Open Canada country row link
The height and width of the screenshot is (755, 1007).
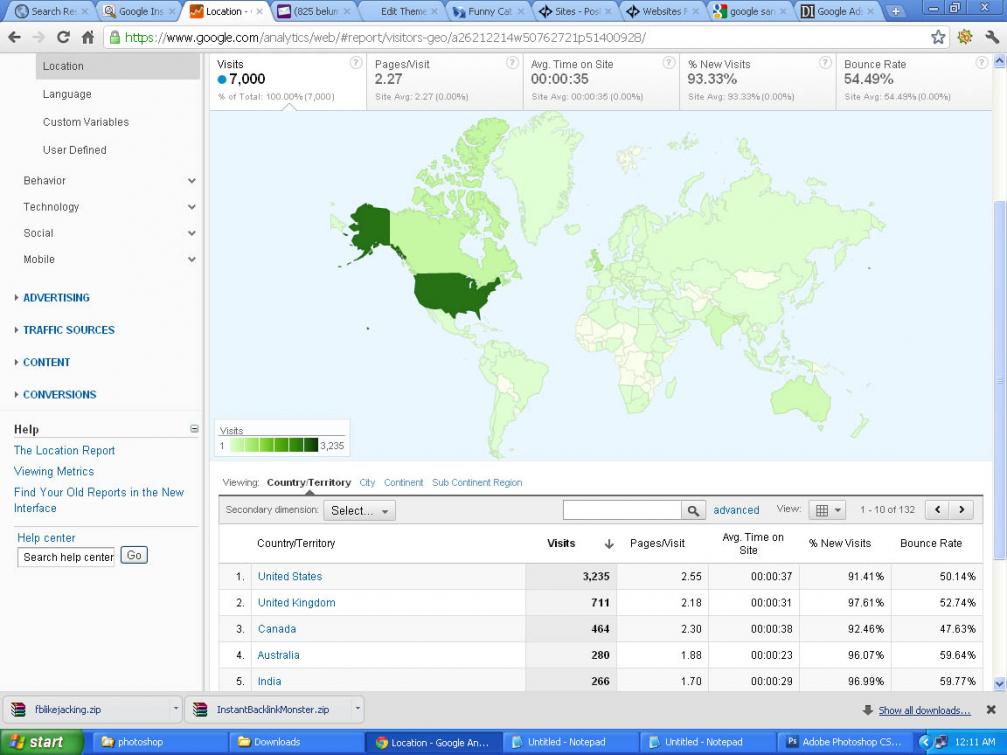277,629
